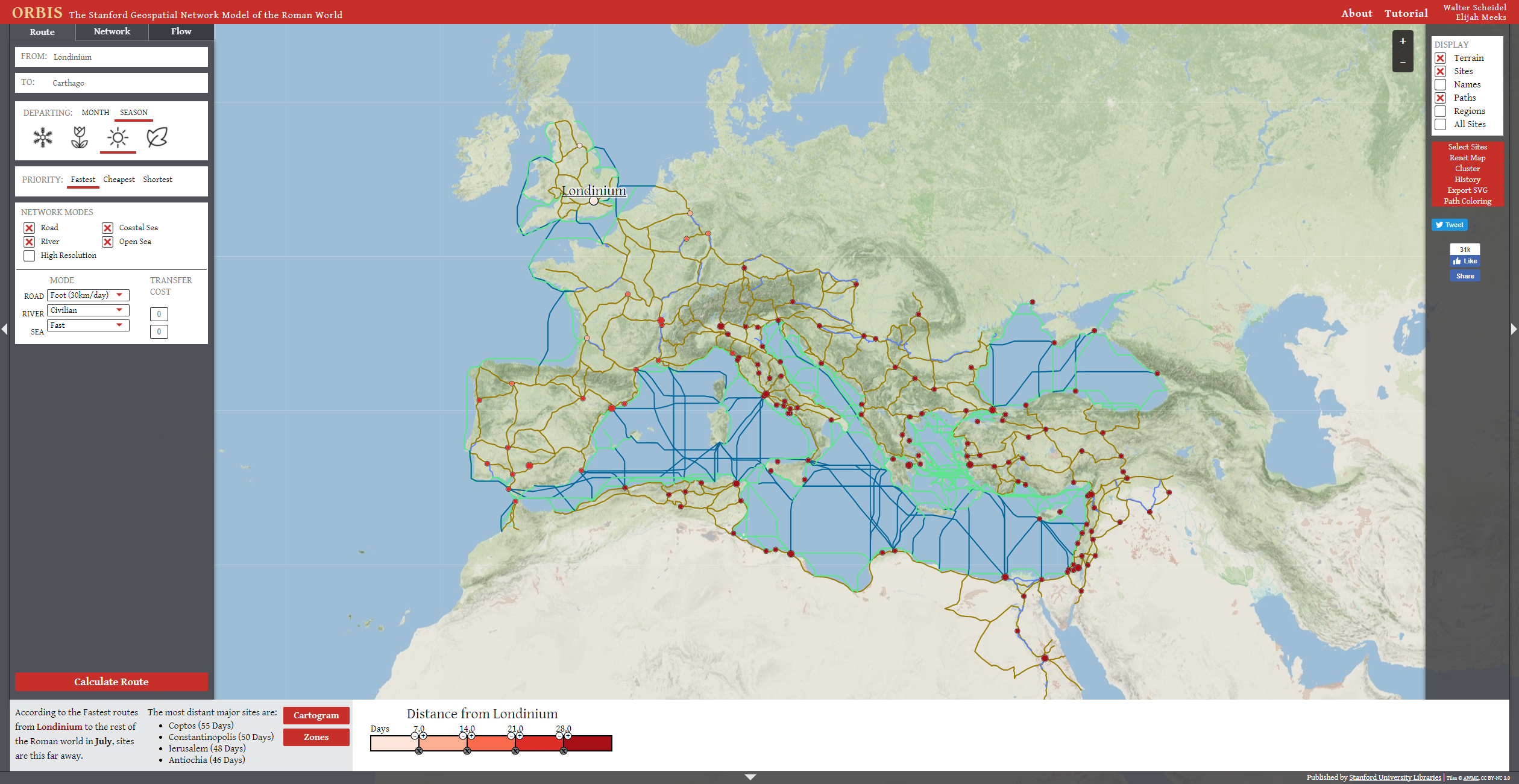1519x784 pixels.
Task: Zoom in with the plus map button
Action: [x=1403, y=41]
